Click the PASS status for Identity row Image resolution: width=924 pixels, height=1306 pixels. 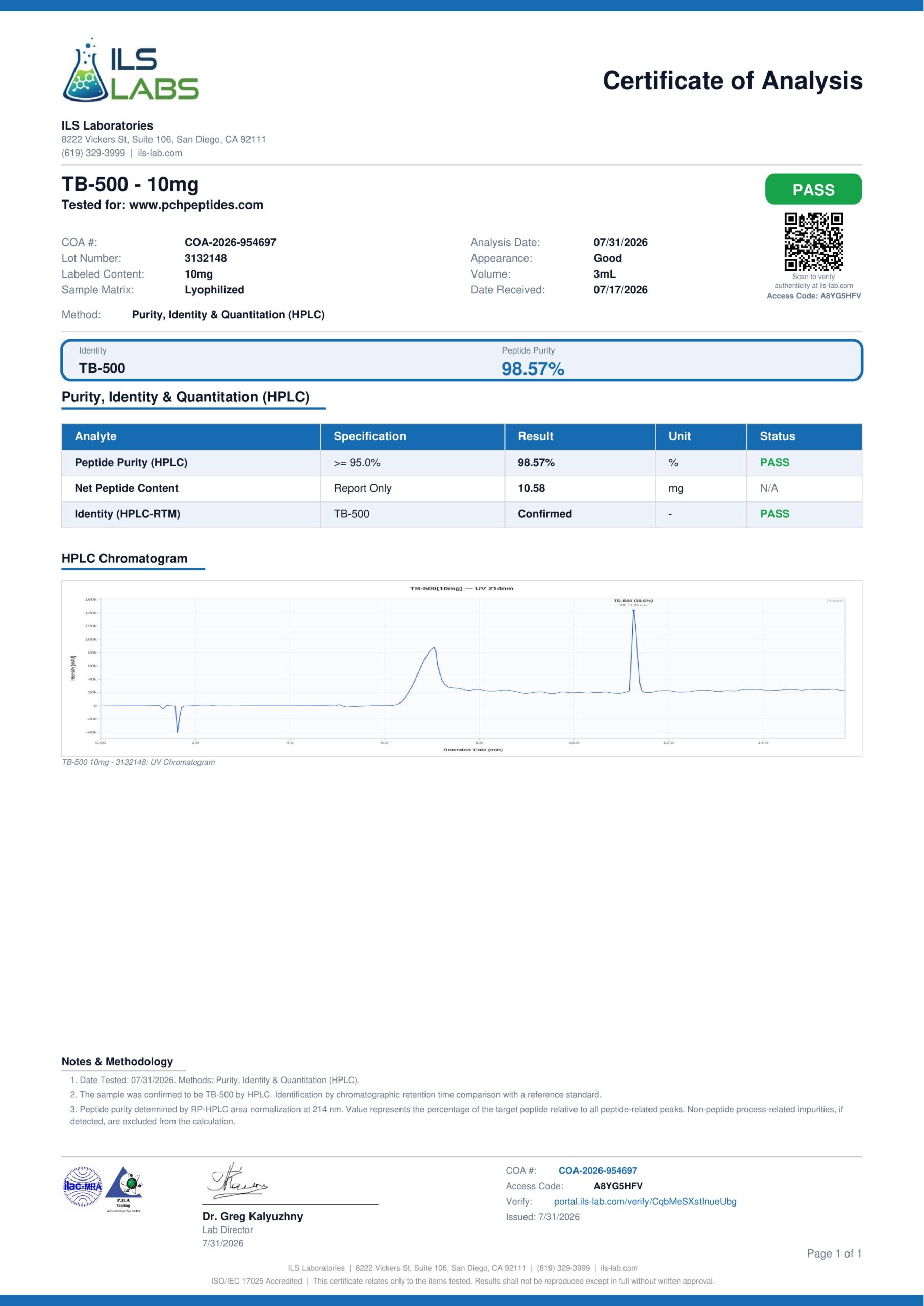(775, 514)
